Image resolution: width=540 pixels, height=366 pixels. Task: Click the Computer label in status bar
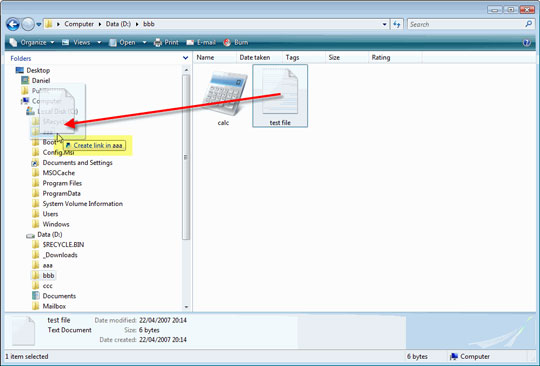pos(475,357)
